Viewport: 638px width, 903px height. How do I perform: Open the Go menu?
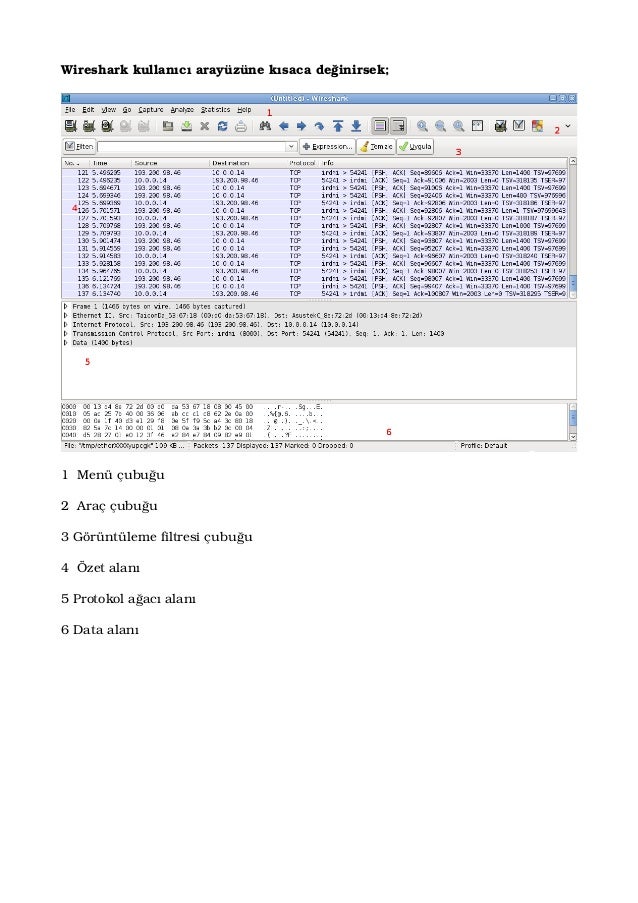(x=127, y=109)
